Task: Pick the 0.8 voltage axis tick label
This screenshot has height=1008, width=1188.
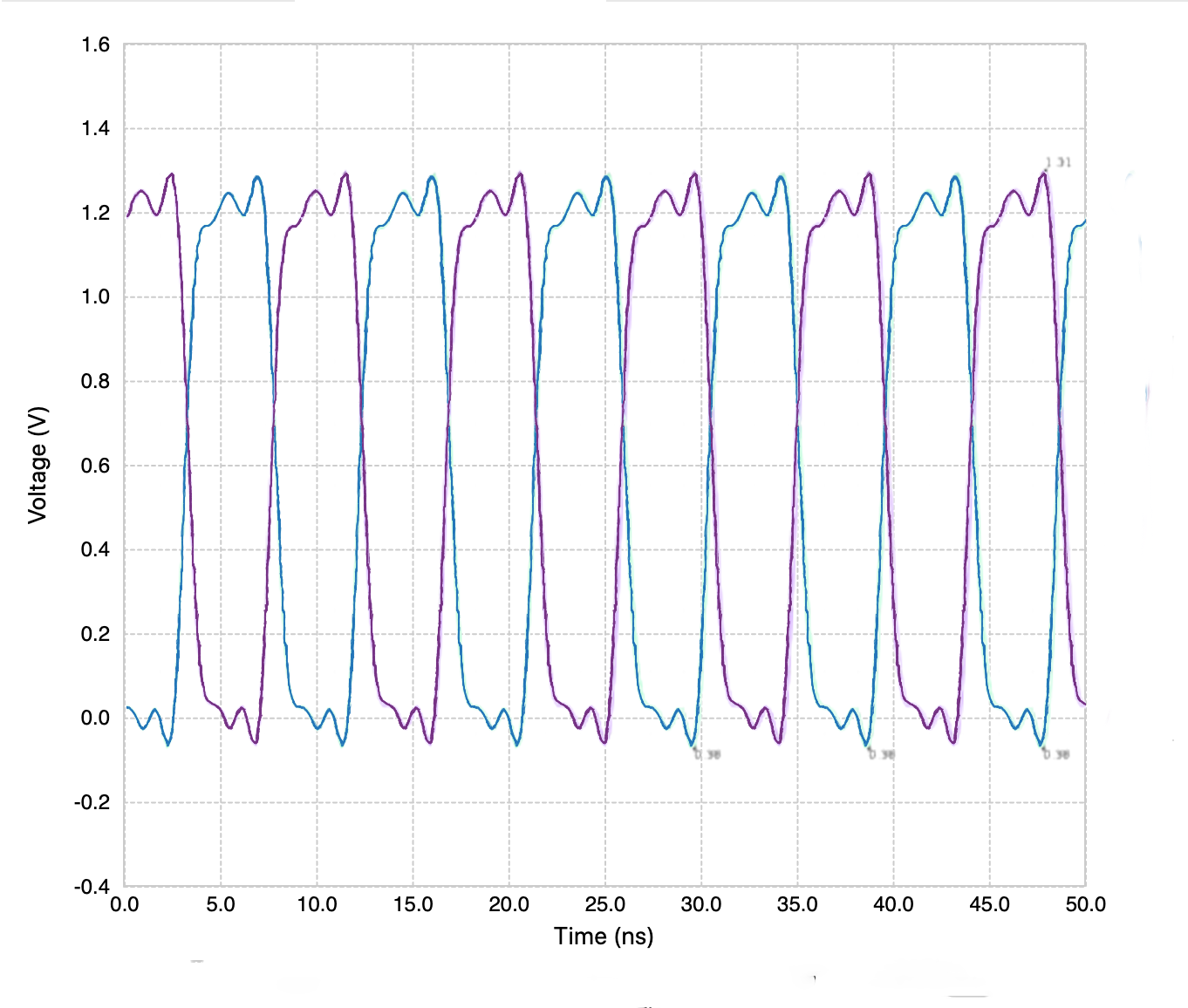Action: [x=96, y=381]
